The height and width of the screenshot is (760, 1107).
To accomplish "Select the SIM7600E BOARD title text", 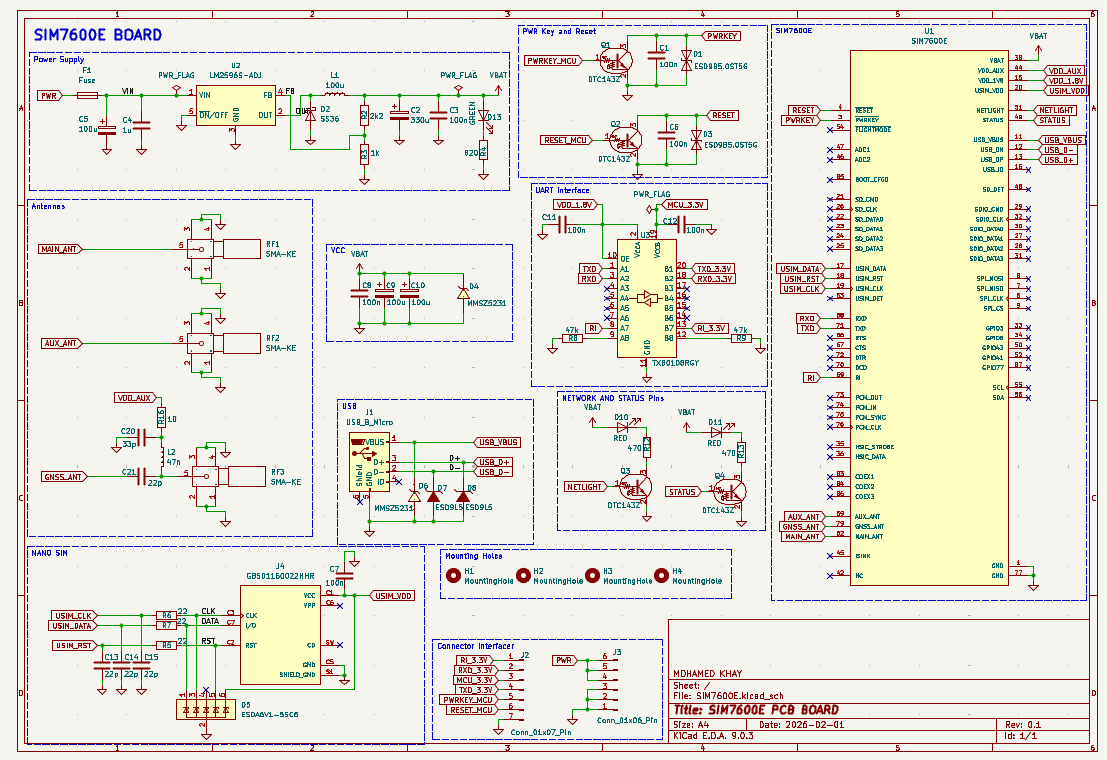I will point(97,35).
